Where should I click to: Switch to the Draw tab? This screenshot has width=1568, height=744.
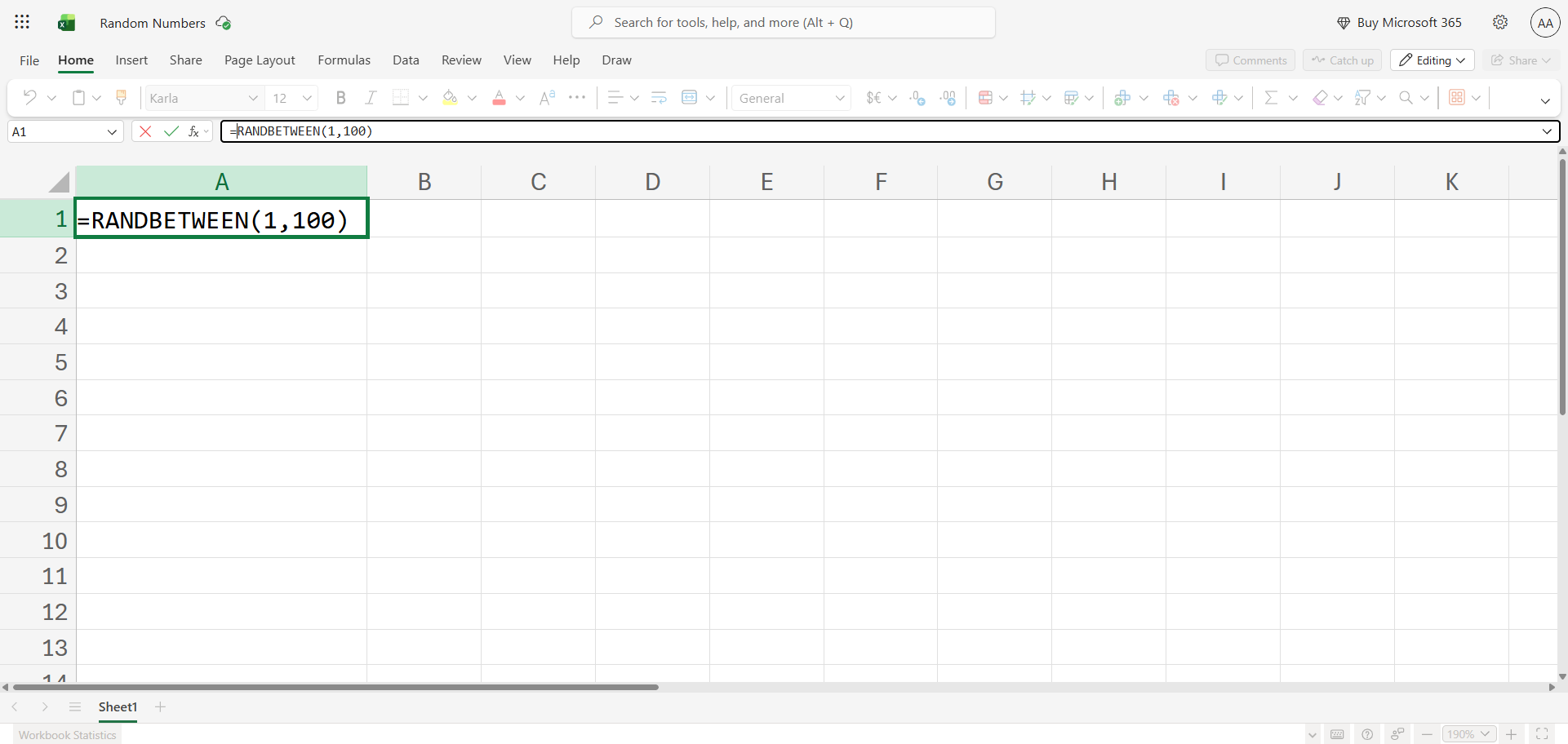[616, 60]
